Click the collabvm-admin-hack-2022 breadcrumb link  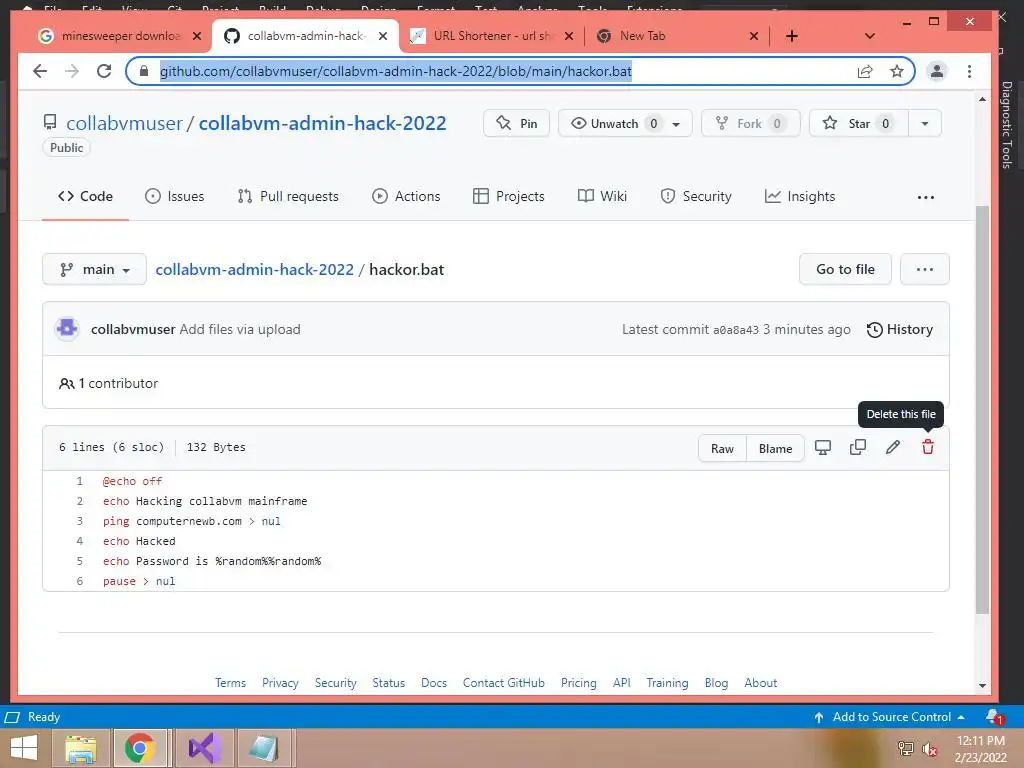coord(255,269)
